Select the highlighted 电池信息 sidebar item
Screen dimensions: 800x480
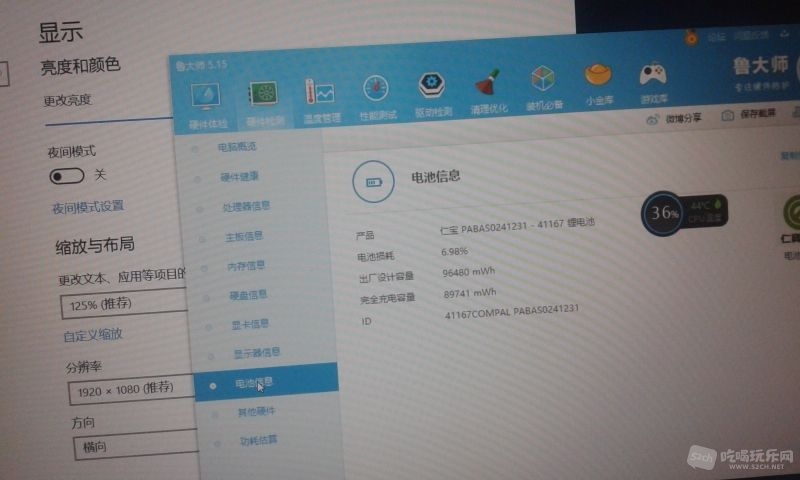(266, 383)
